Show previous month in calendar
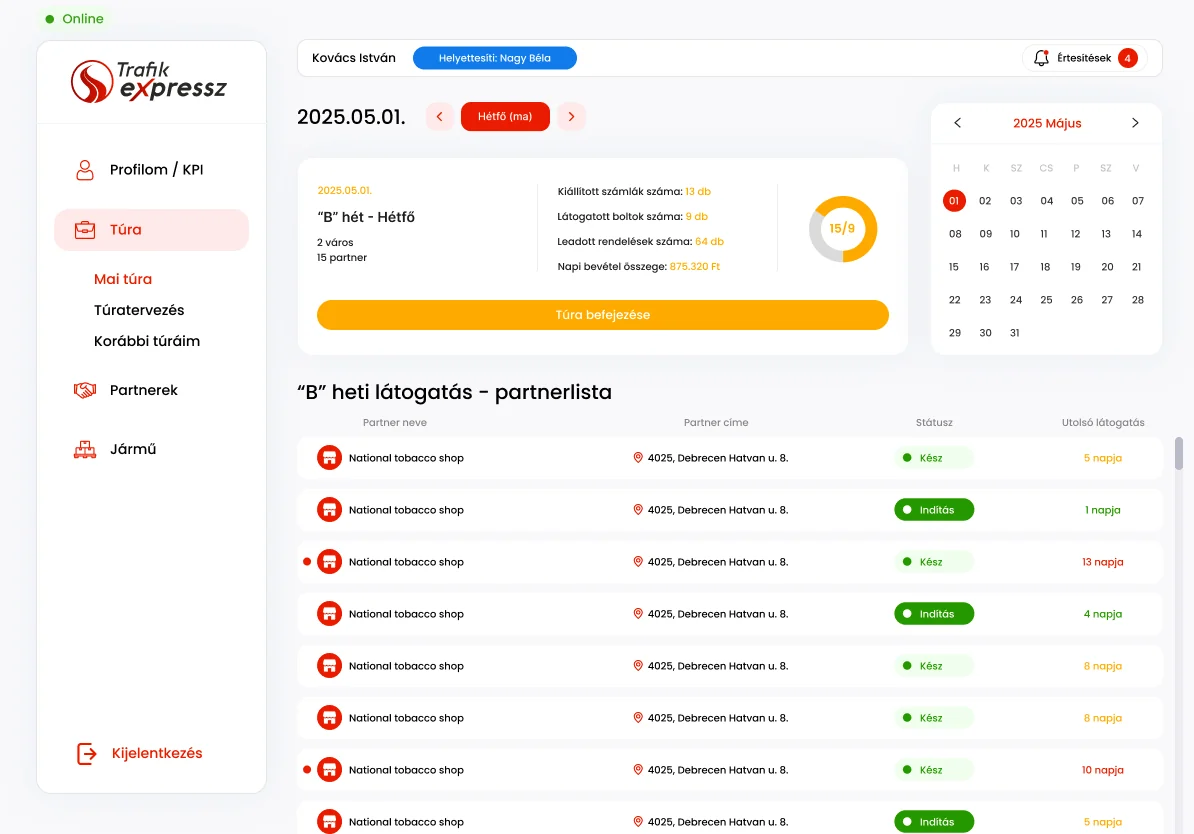 (x=958, y=123)
